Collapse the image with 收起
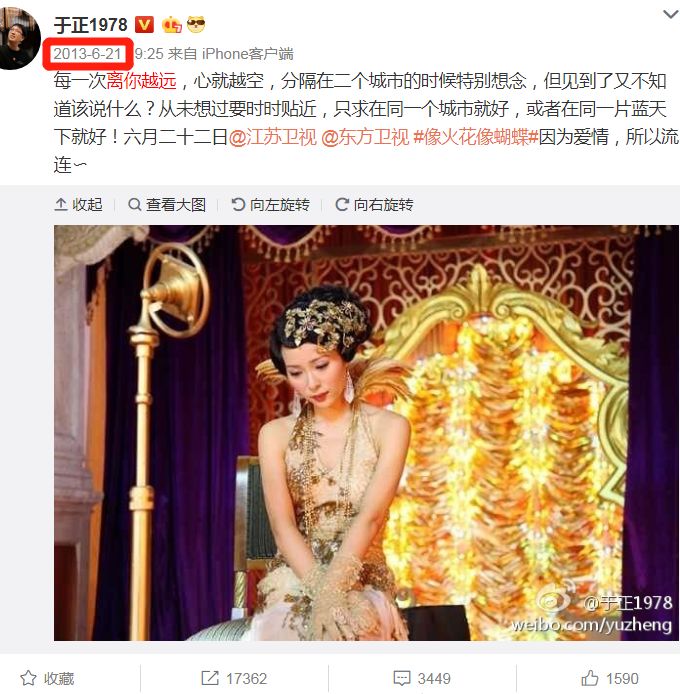This screenshot has height=694, width=680. click(78, 204)
